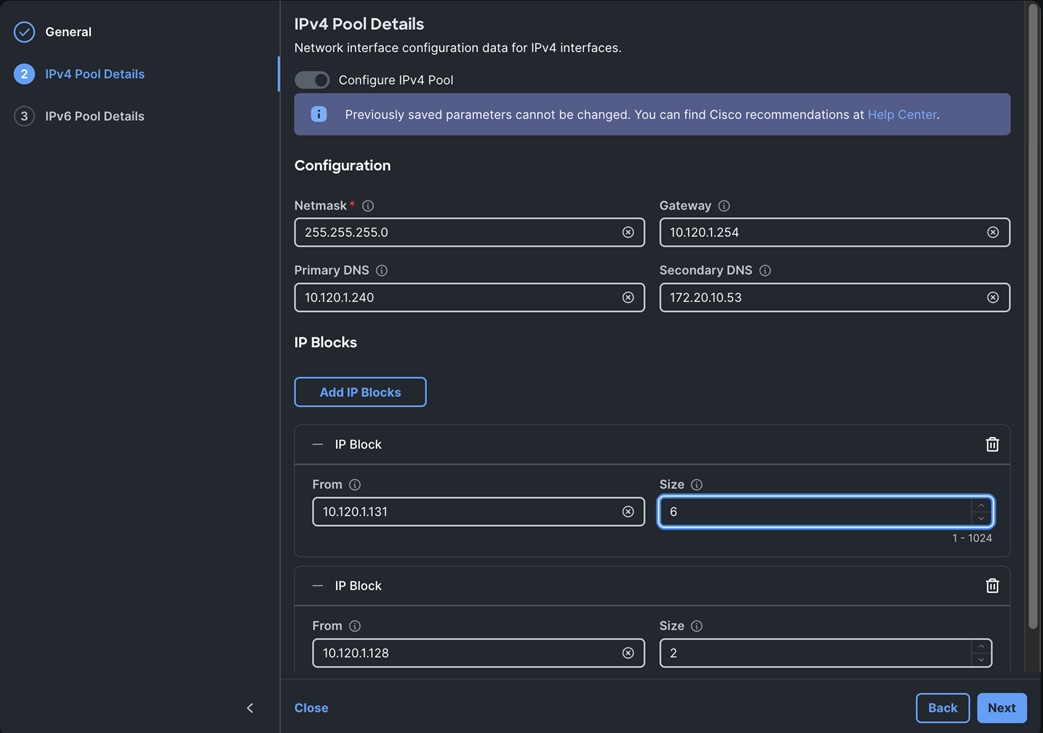
Task: Click the vertical scrollbar of the form
Action: point(1033,316)
